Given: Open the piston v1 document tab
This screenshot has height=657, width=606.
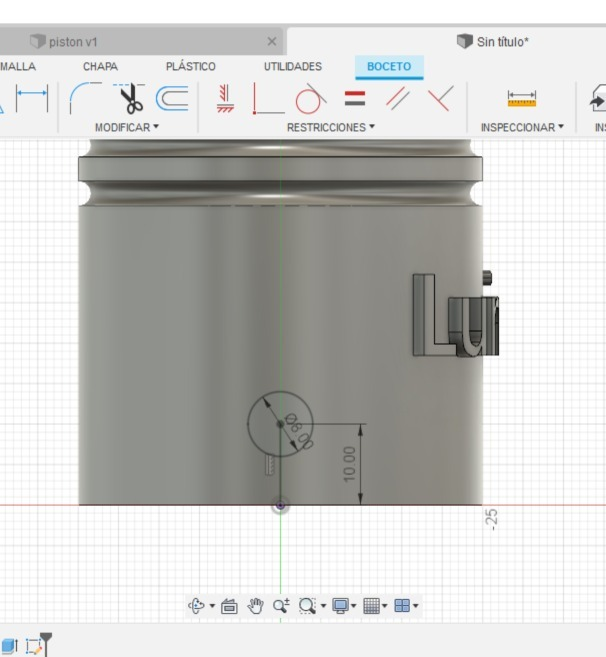Looking at the screenshot, I should [x=142, y=41].
